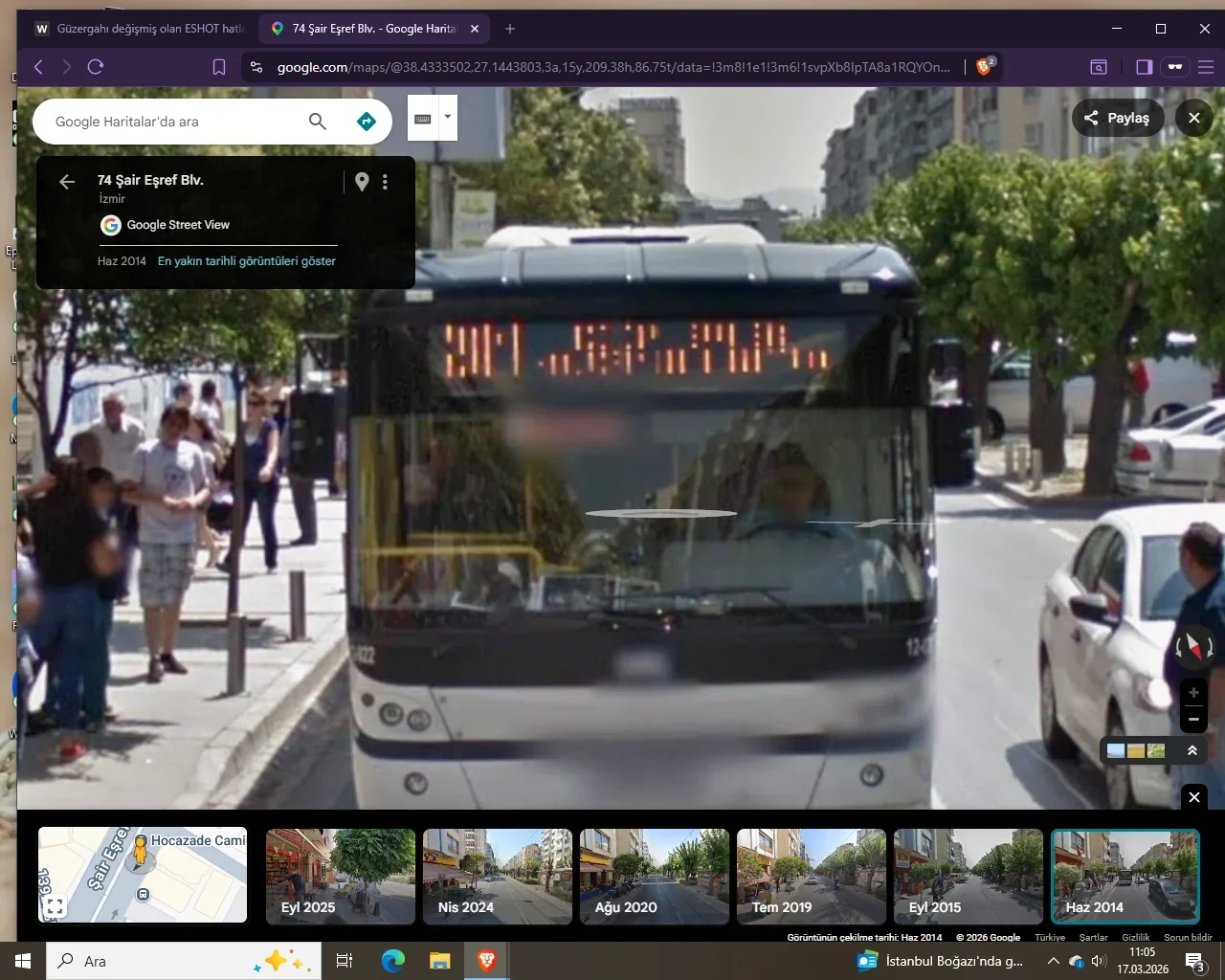Click the Paylaş share button
The width and height of the screenshot is (1225, 980).
point(1117,118)
